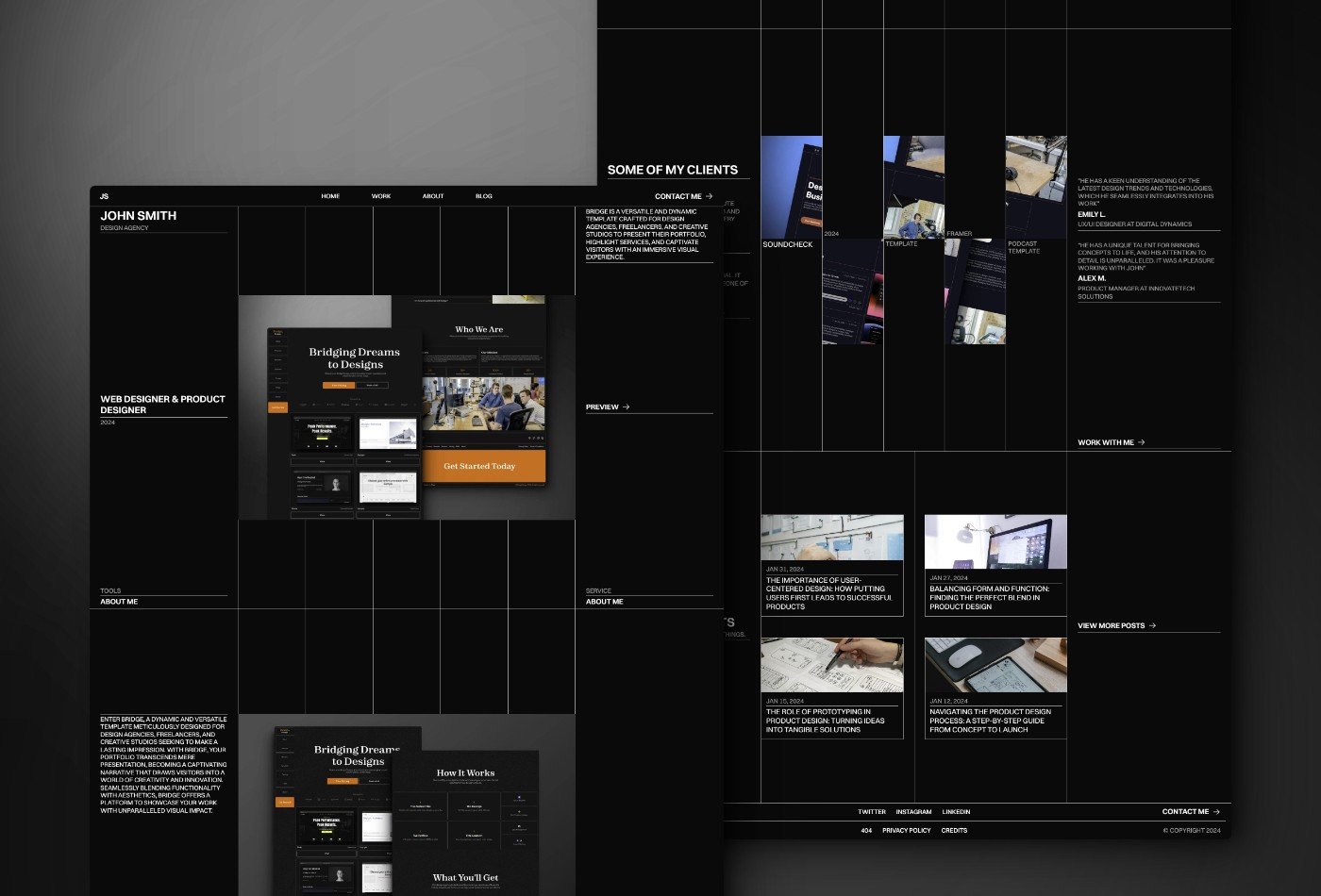Click the arrow next to CONTACT ME
The height and width of the screenshot is (896, 1321).
[x=711, y=196]
